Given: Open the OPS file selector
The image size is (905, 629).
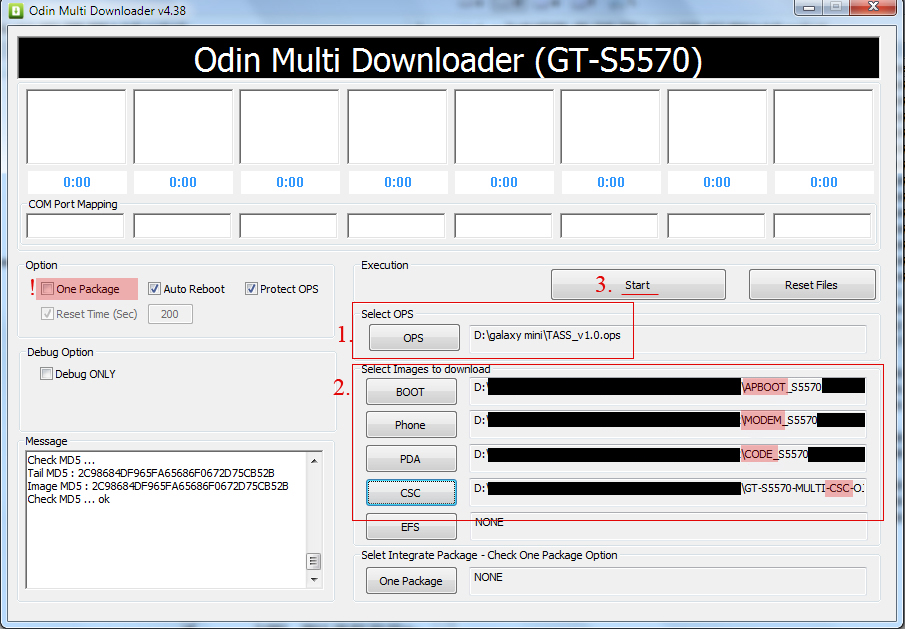Looking at the screenshot, I should [413, 338].
